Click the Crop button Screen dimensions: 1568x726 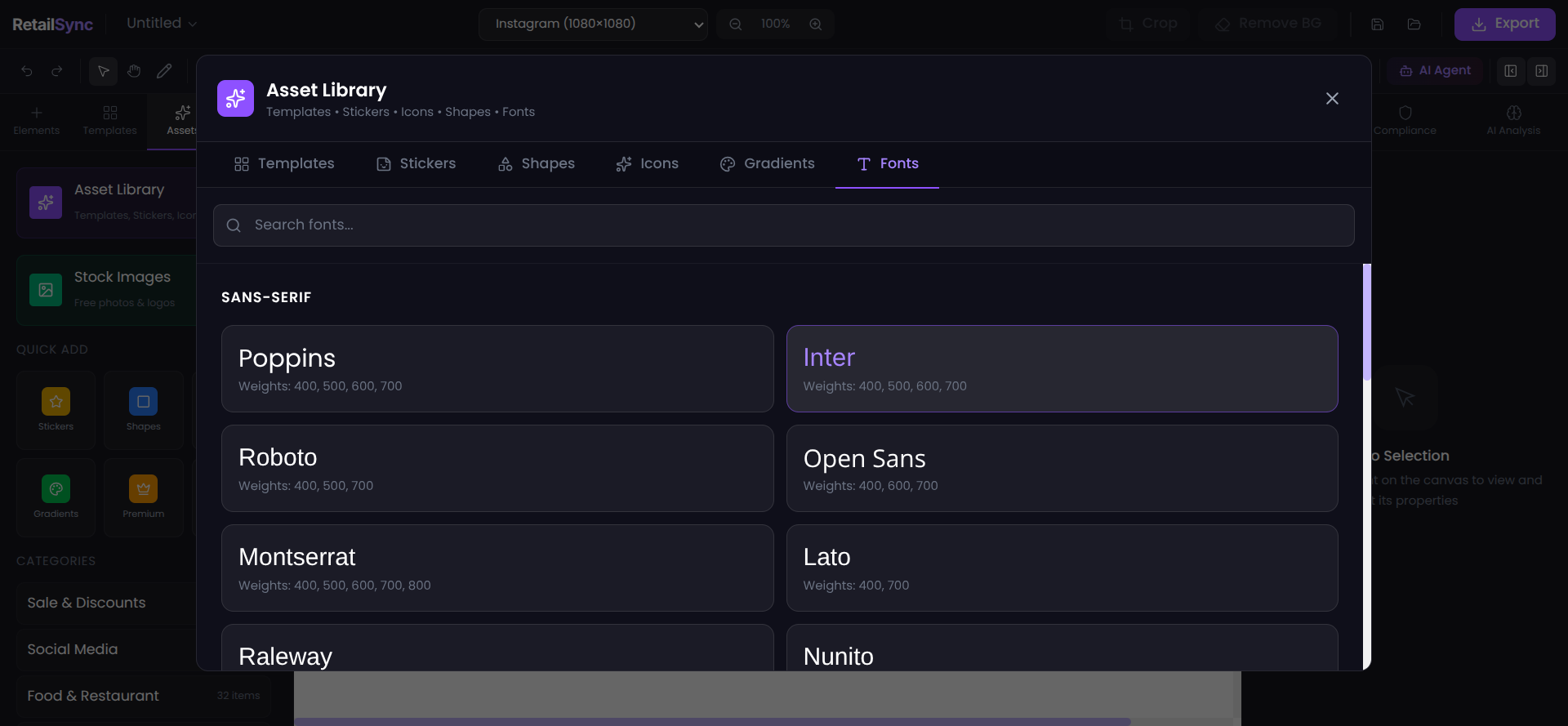1148,24
